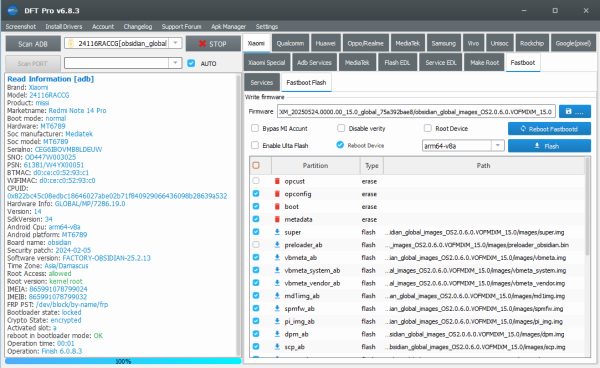Open the Install Drivers menu
The height and width of the screenshot is (368, 600).
(x=64, y=26)
